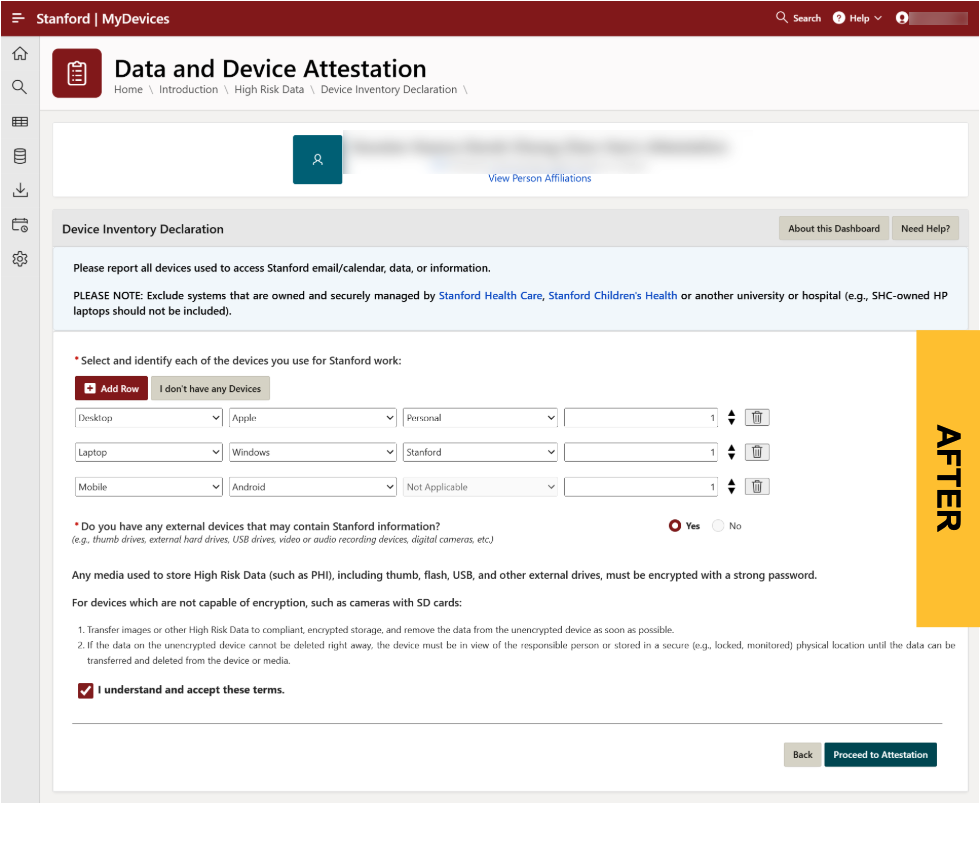Open the Apple OS dropdown

(312, 418)
